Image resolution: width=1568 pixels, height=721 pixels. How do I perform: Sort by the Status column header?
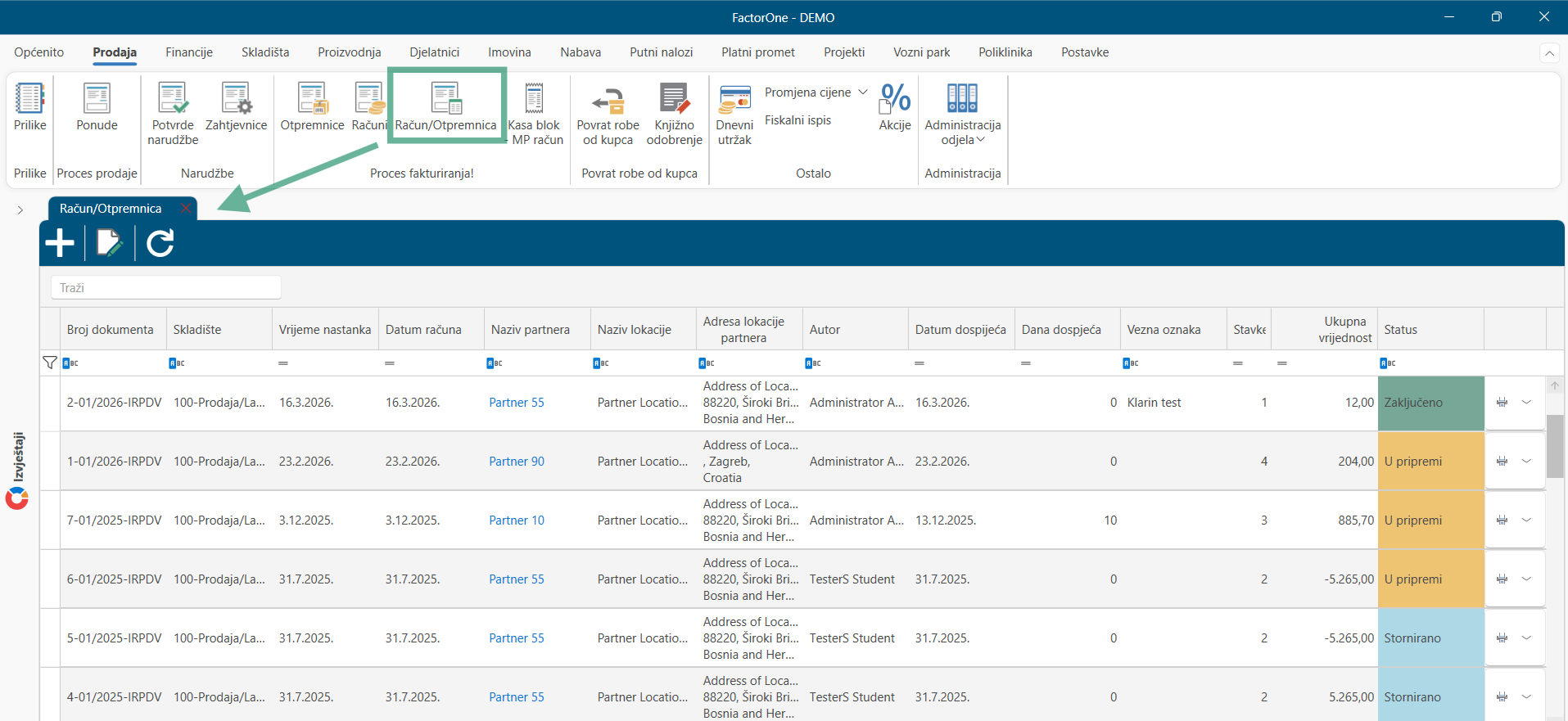click(1430, 330)
